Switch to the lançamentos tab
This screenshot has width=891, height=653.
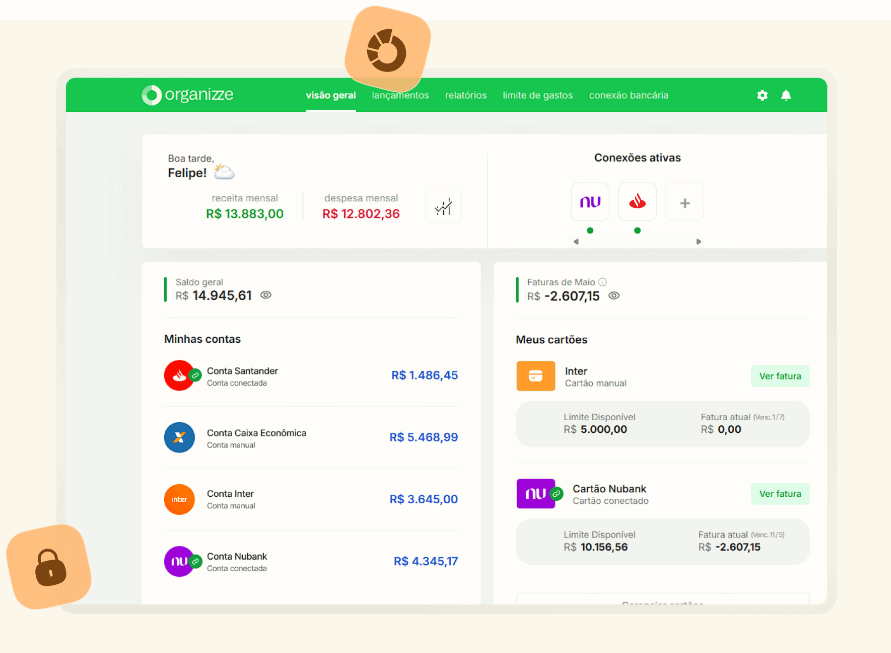coord(400,95)
